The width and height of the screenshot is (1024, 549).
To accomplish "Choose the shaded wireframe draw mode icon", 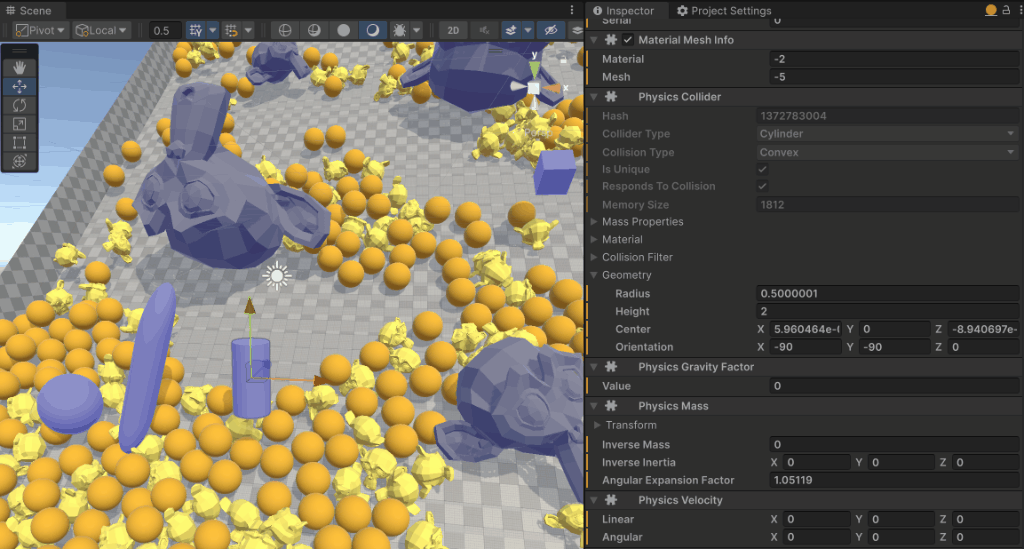I will tap(314, 30).
